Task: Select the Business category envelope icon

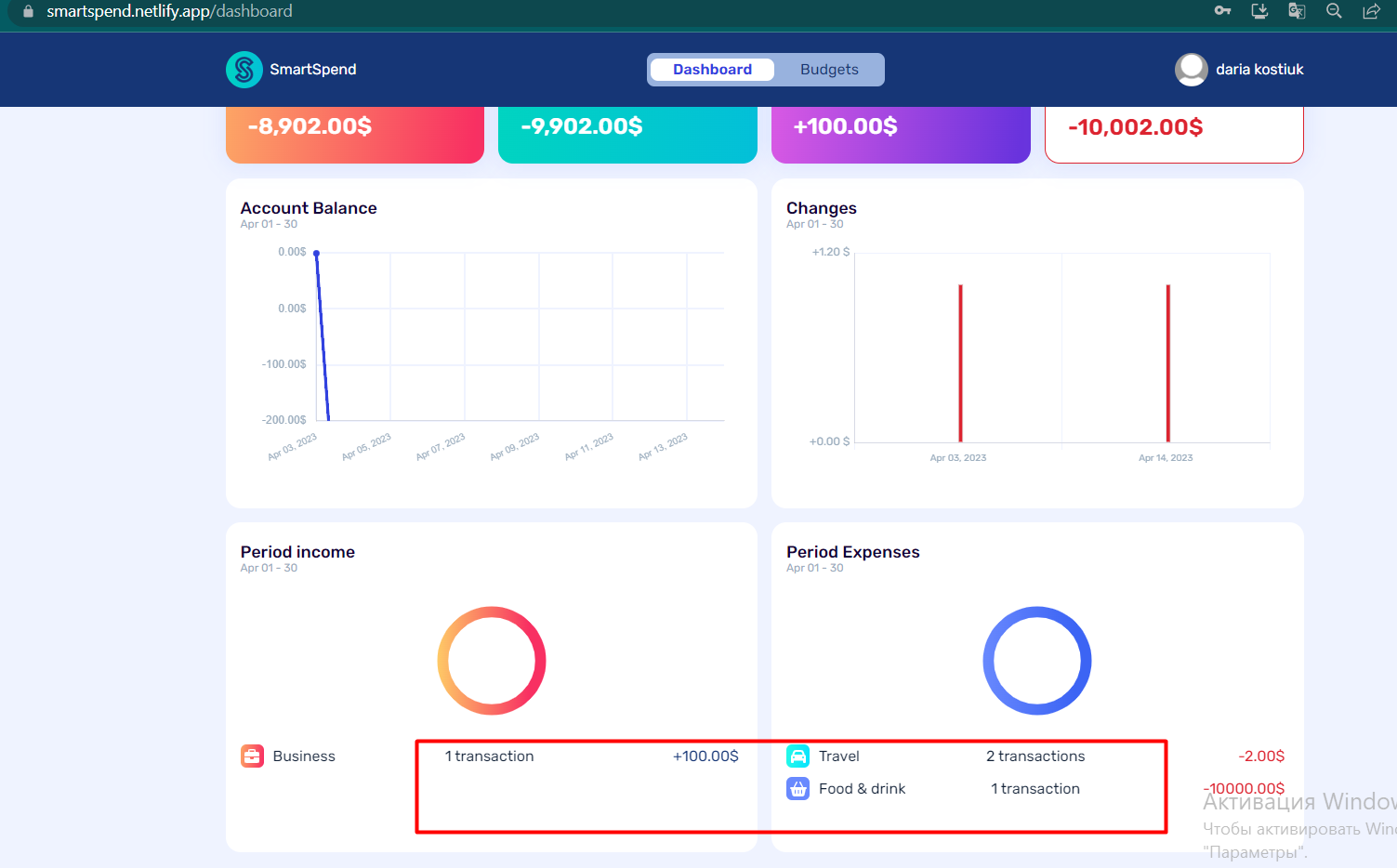Action: click(x=252, y=756)
